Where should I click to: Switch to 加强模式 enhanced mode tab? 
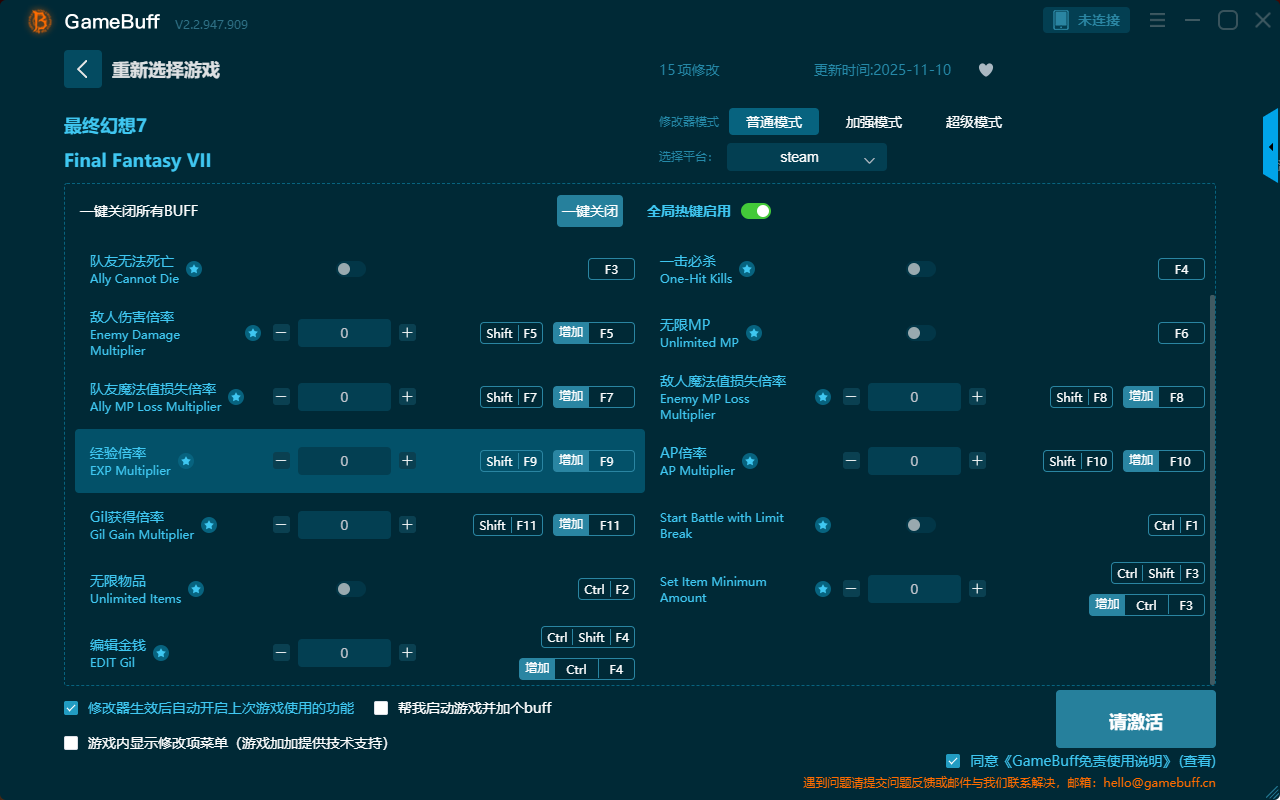tap(873, 122)
